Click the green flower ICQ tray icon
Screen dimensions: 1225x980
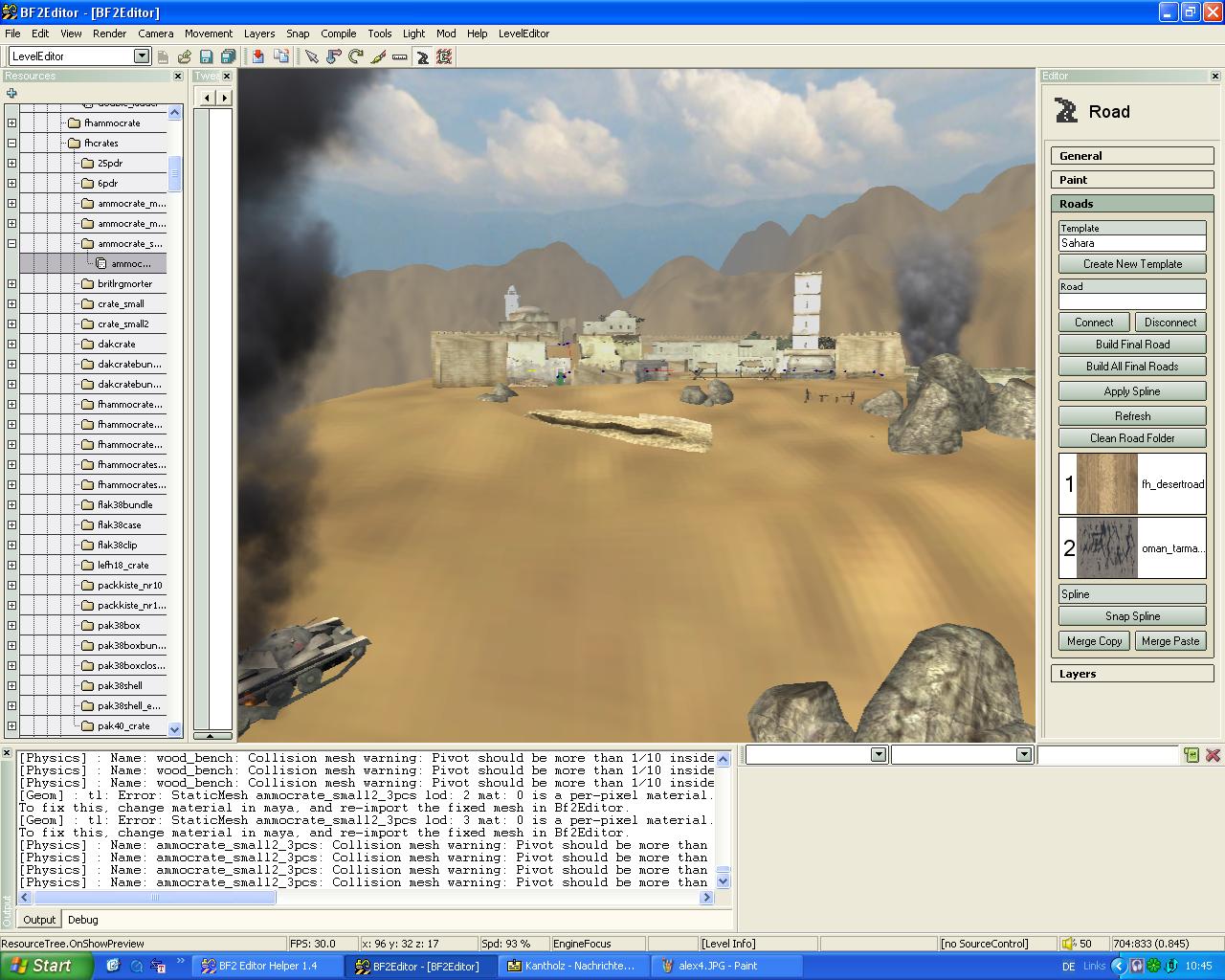tap(1154, 966)
